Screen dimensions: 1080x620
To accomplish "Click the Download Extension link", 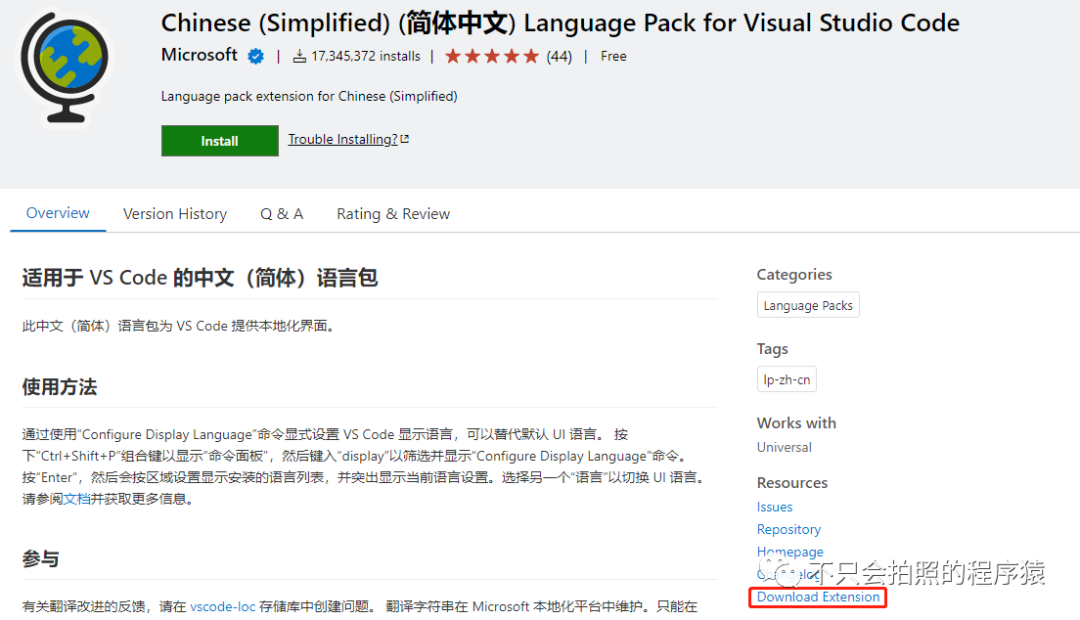I will (x=818, y=597).
